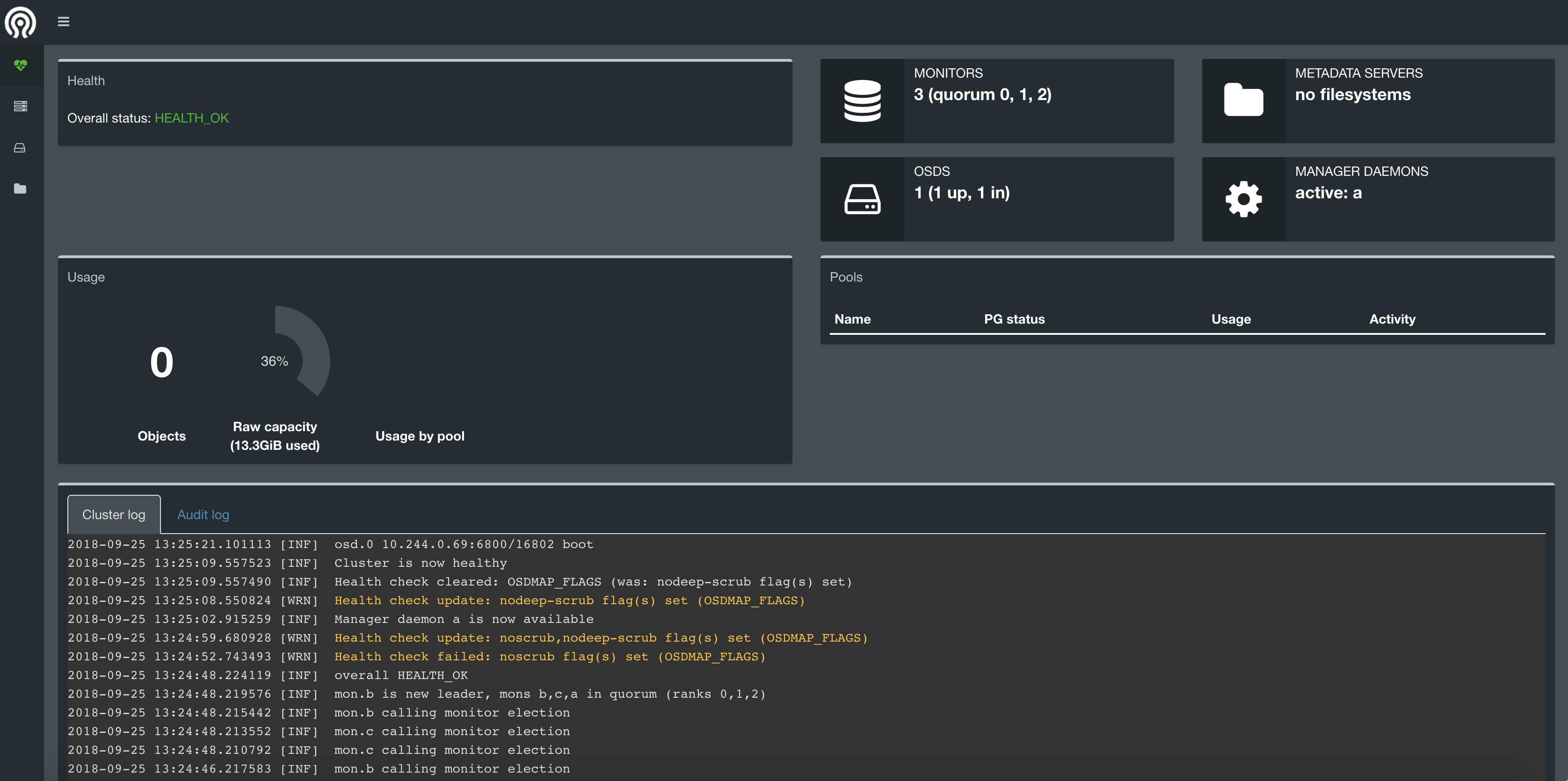The image size is (1568, 781).
Task: Sort pools by Name column header
Action: click(852, 319)
